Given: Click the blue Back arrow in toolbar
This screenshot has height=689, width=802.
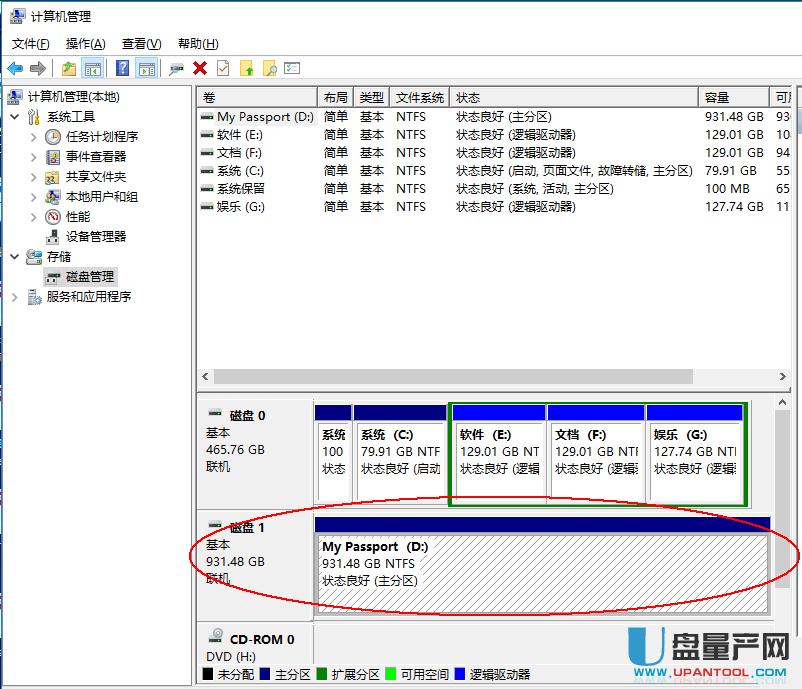Looking at the screenshot, I should [15, 68].
